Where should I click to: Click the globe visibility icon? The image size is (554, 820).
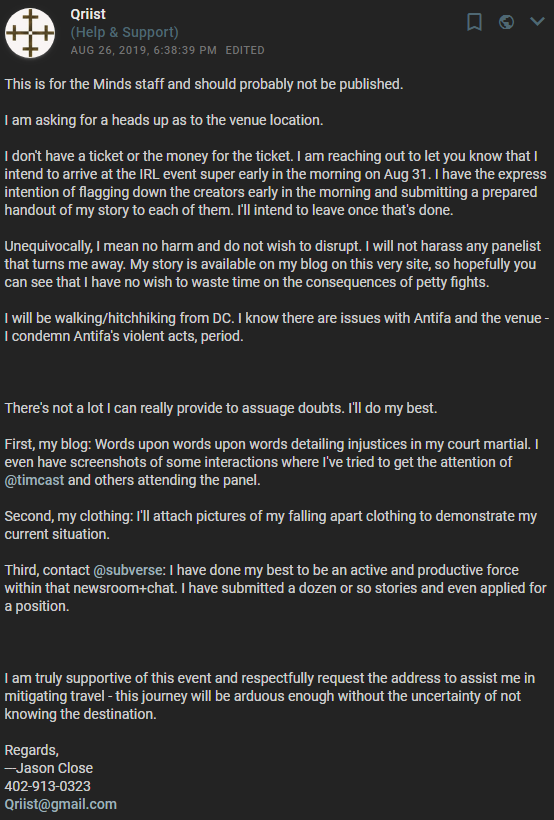tap(506, 22)
